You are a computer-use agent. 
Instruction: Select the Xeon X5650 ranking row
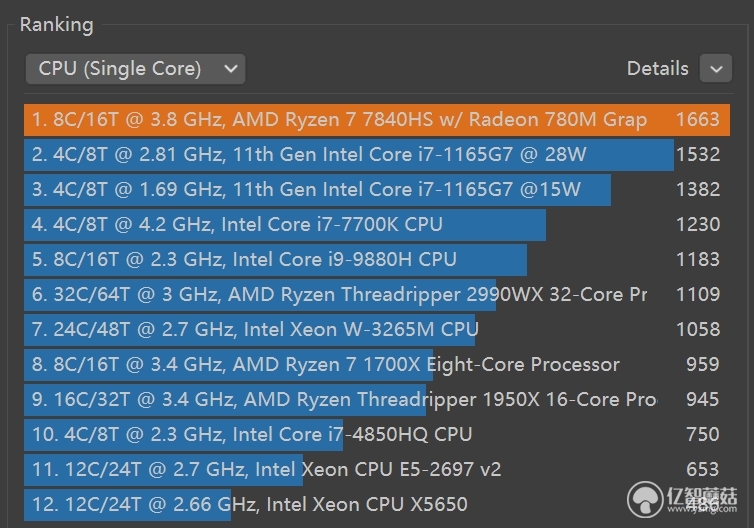click(x=377, y=505)
